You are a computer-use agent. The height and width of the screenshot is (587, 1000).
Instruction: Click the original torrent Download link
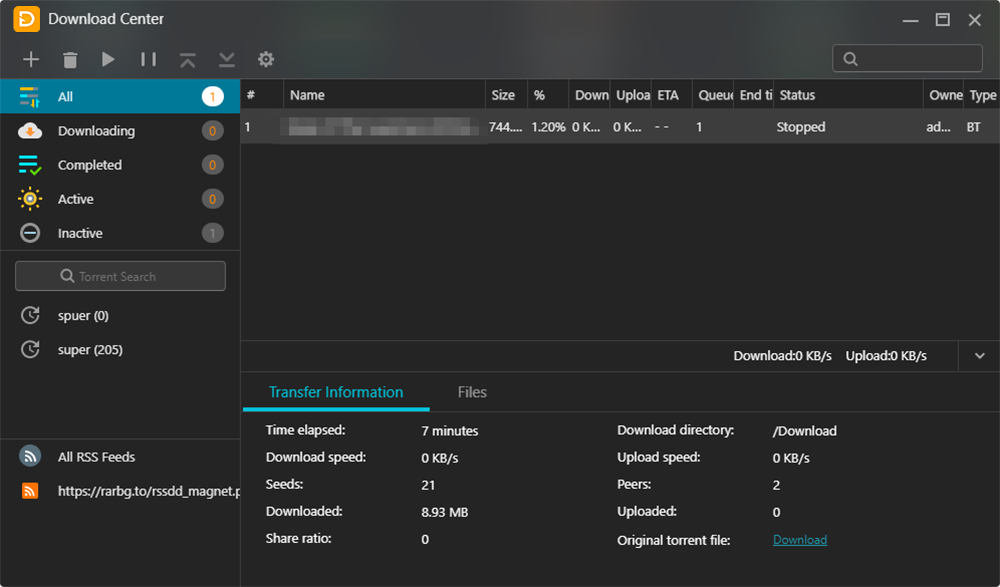(799, 540)
